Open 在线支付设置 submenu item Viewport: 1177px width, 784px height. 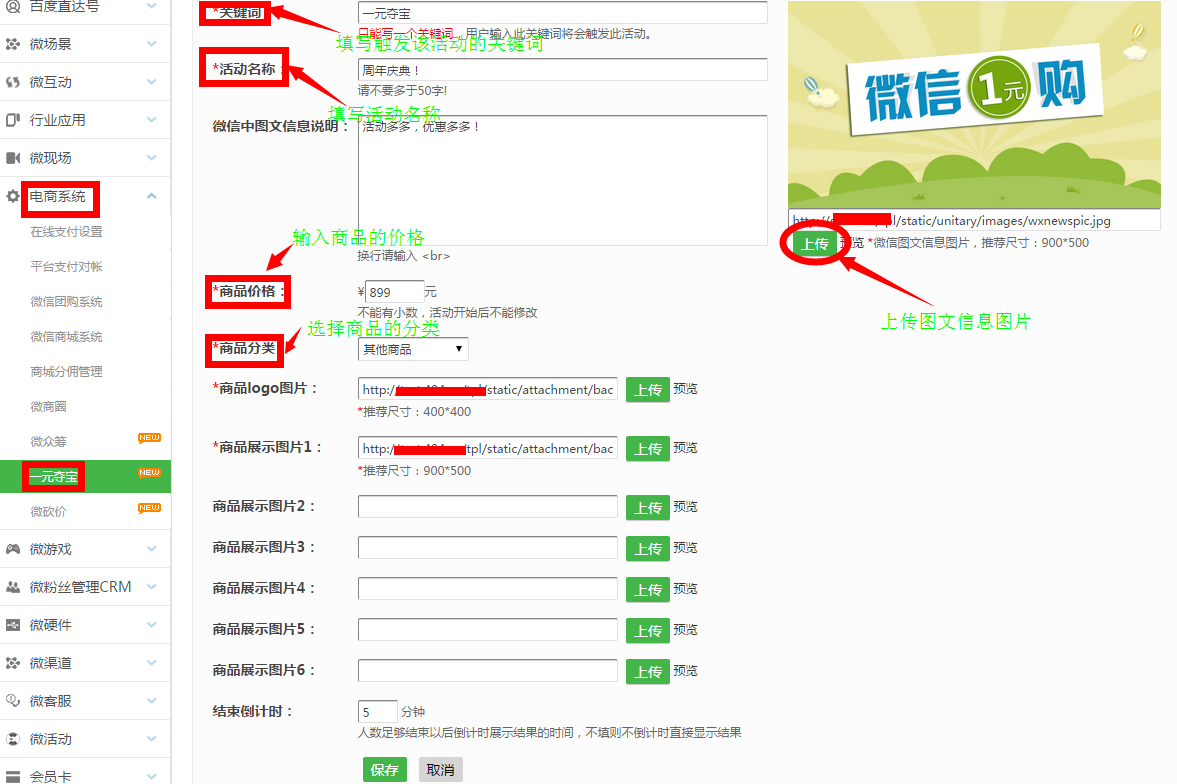coord(66,232)
